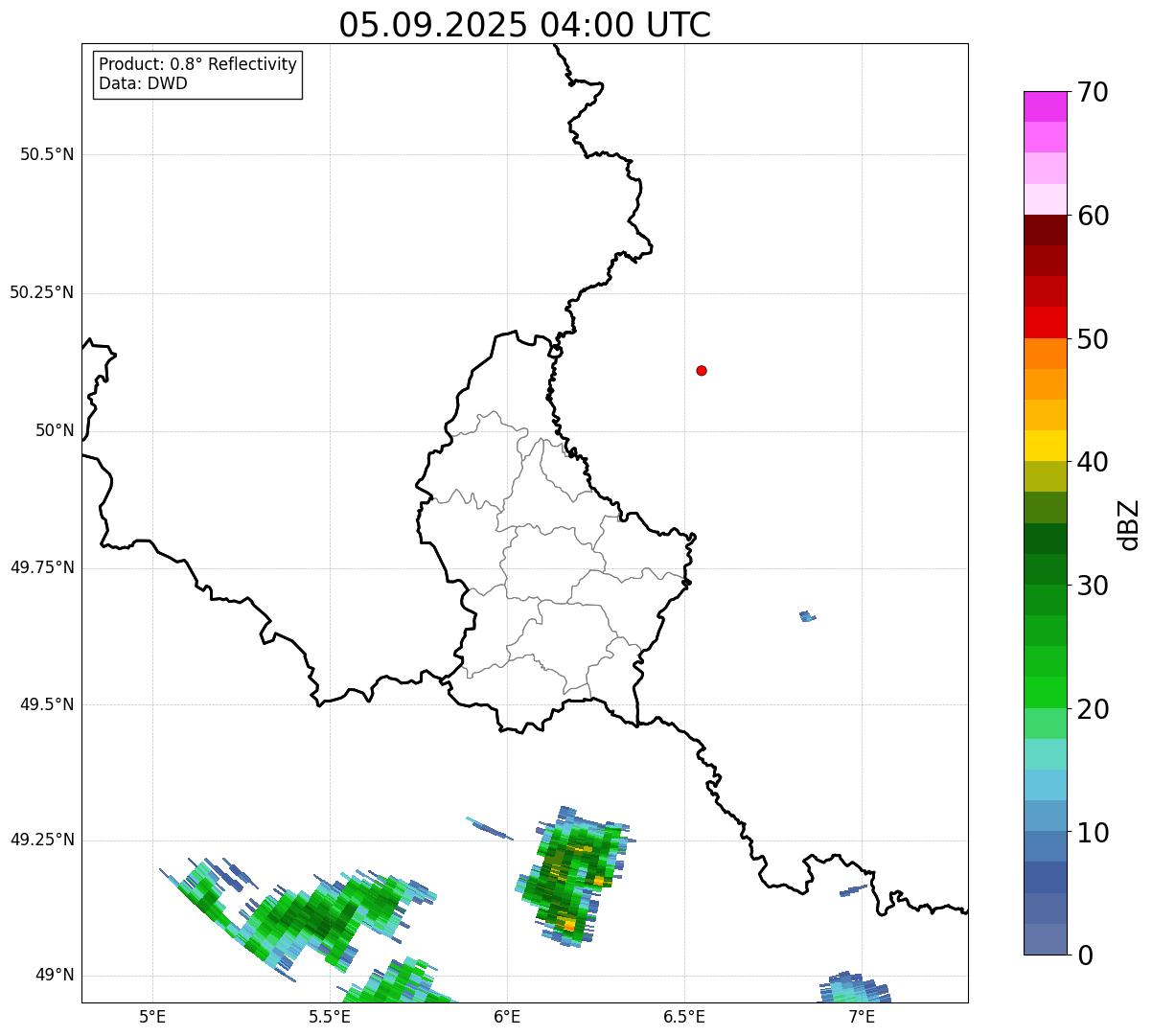The height and width of the screenshot is (1036, 1152).
Task: Click the 6°E longitude label
Action: coord(507,1016)
